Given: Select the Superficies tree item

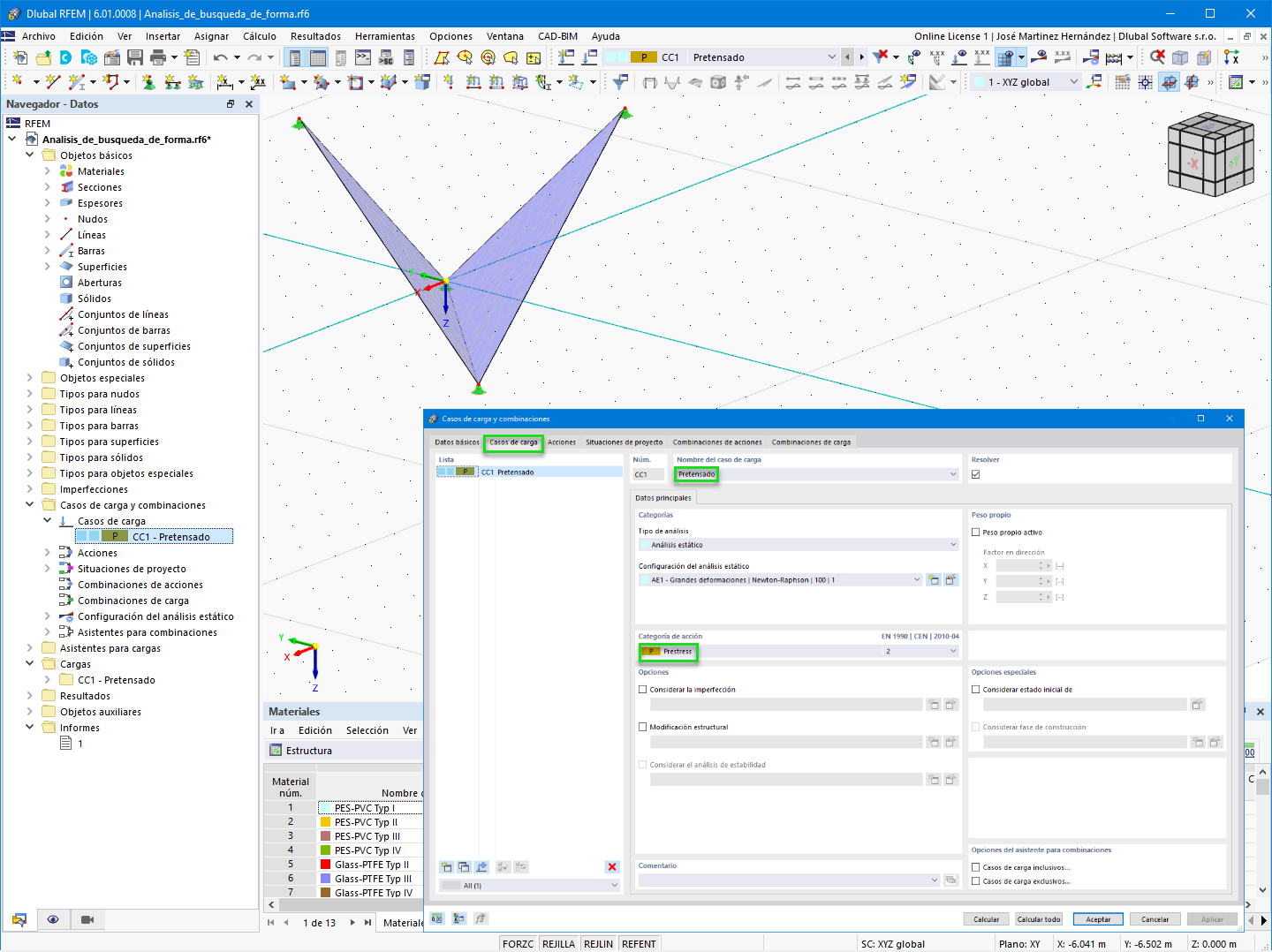Looking at the screenshot, I should click(102, 267).
